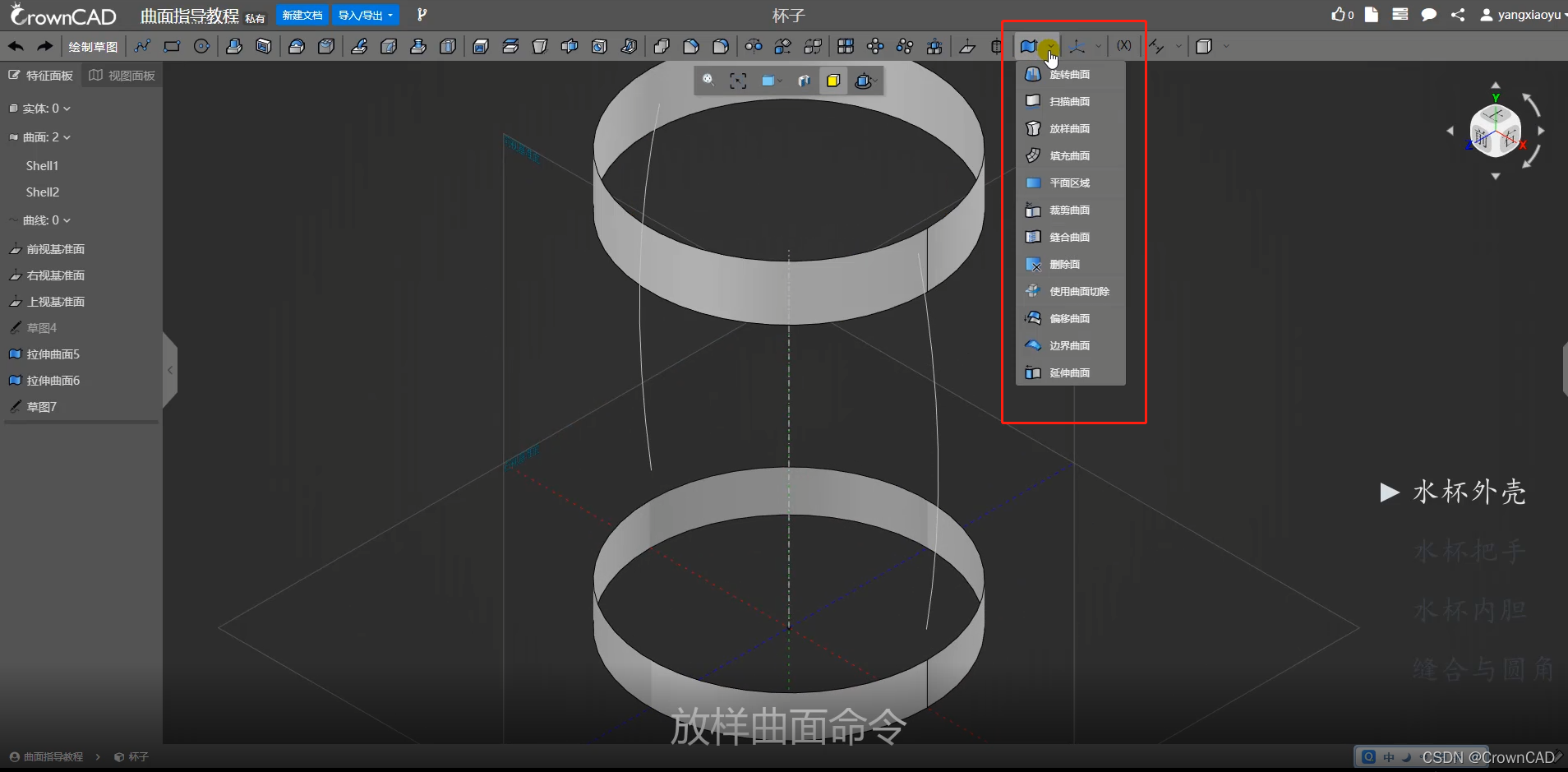The image size is (1568, 772).
Task: Click the mirror feature icon
Action: tap(754, 46)
